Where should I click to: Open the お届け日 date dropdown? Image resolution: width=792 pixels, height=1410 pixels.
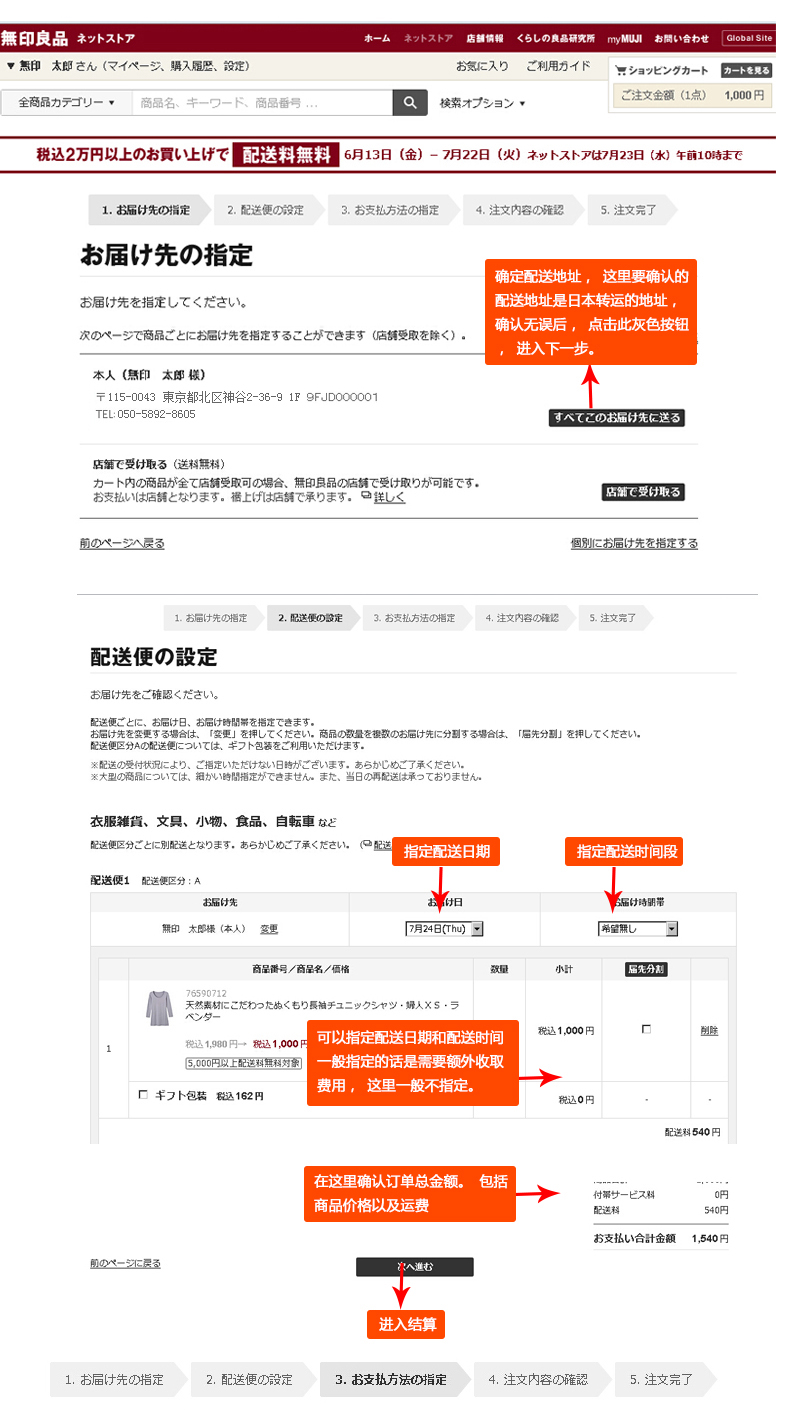(x=445, y=929)
